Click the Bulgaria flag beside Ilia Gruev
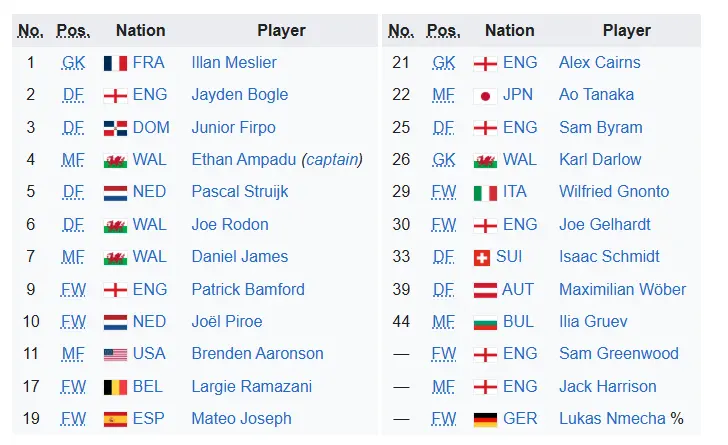Screen dimensions: 728x445 click(x=484, y=322)
